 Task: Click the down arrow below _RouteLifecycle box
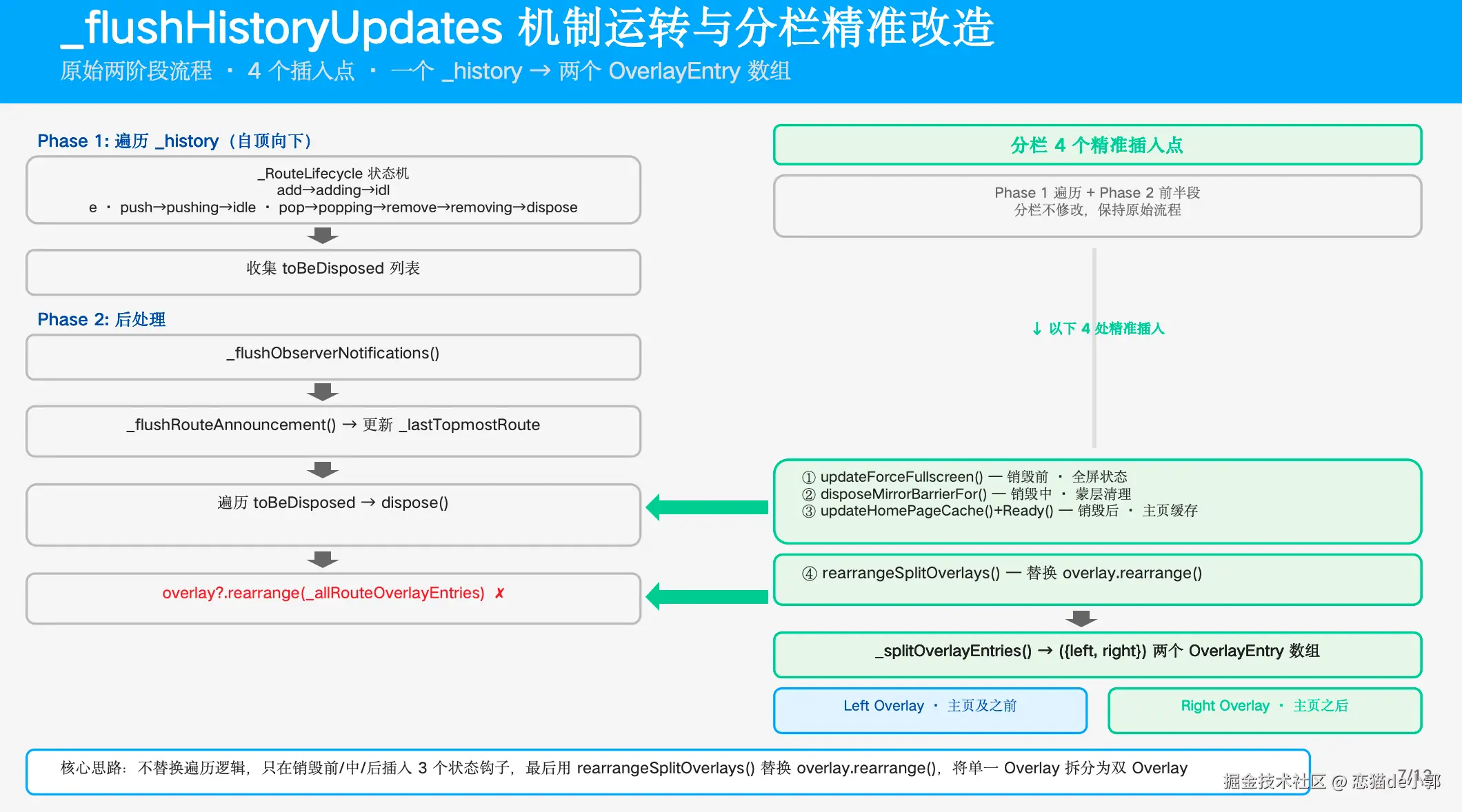323,236
